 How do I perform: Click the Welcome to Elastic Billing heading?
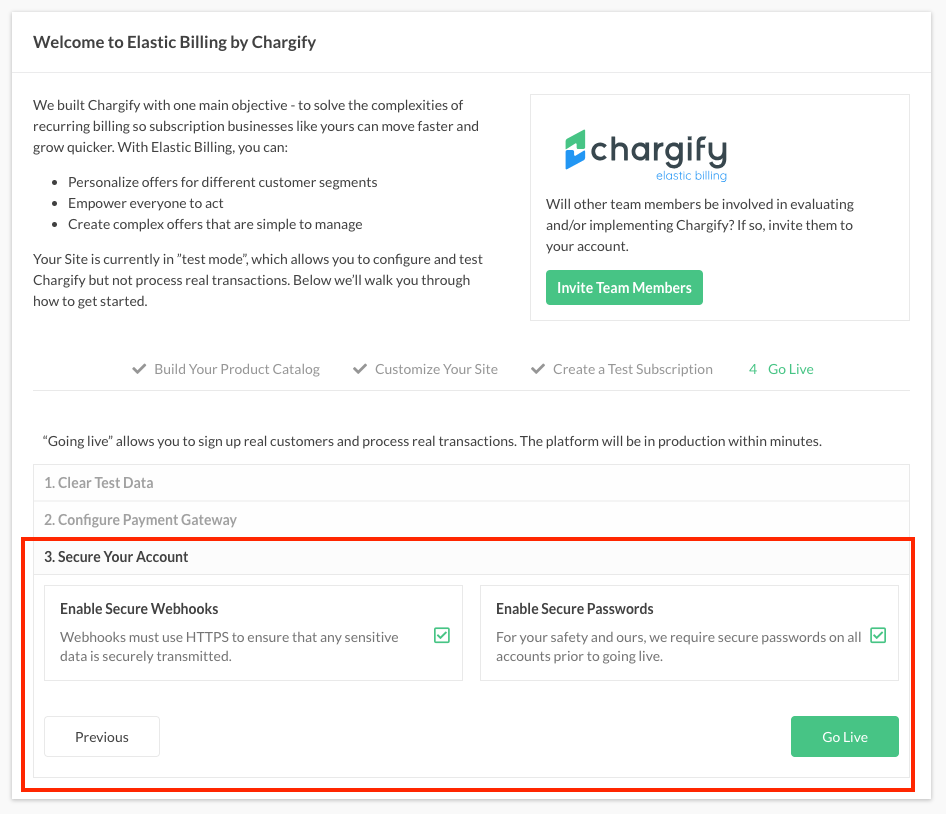pyautogui.click(x=175, y=42)
